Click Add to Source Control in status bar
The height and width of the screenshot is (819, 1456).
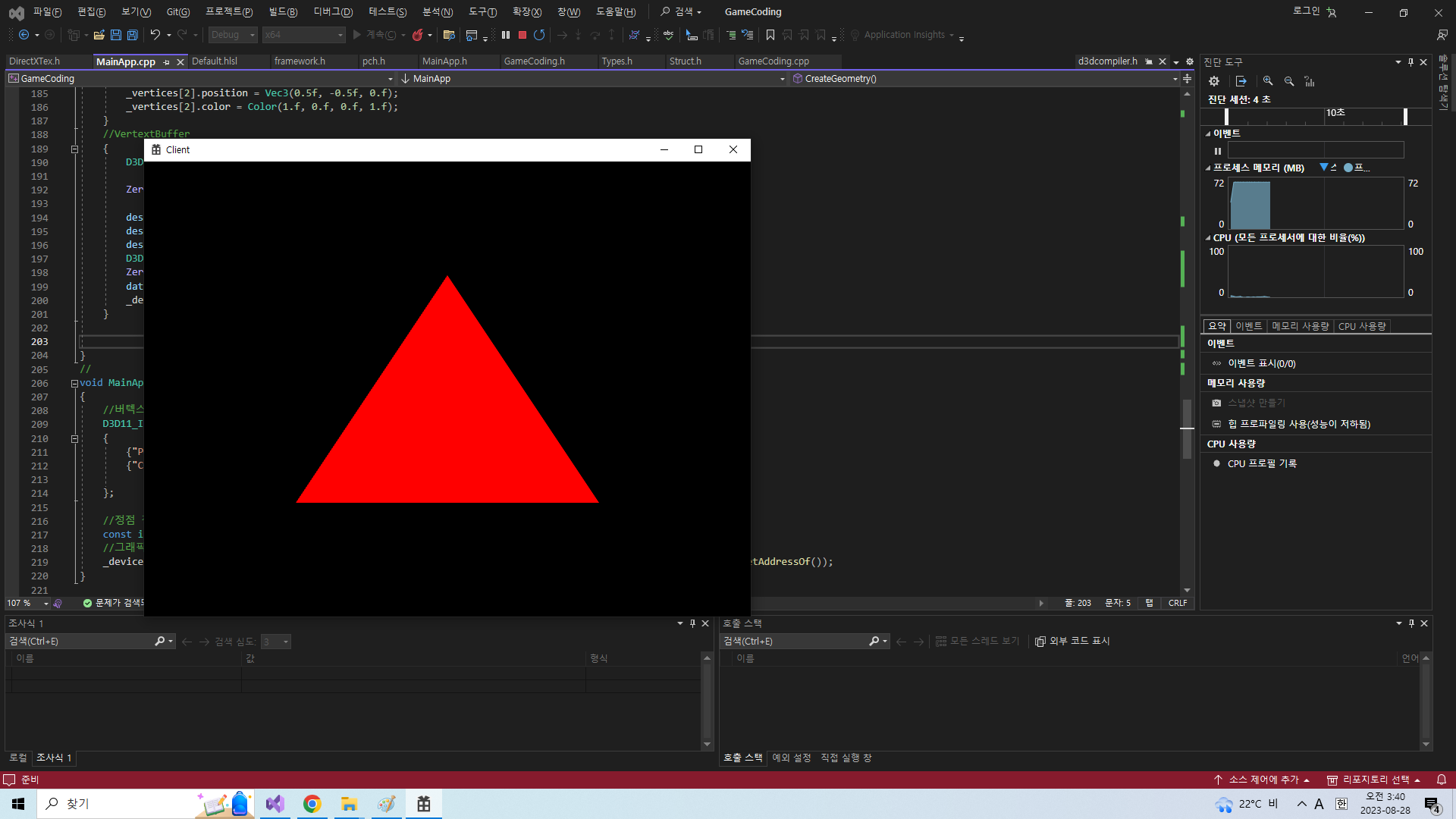(x=1263, y=780)
